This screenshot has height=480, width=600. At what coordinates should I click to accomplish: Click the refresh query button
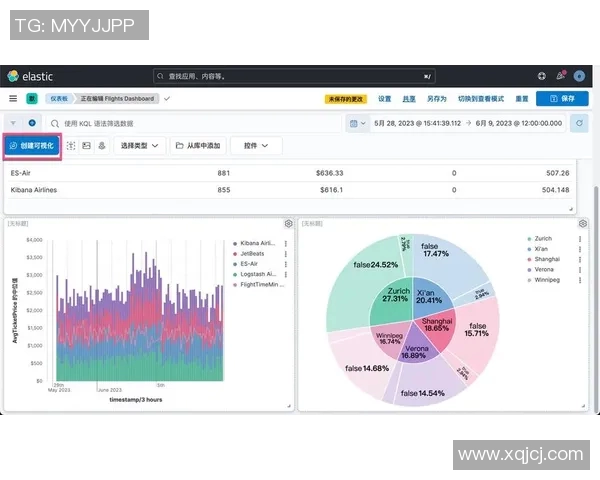click(579, 123)
